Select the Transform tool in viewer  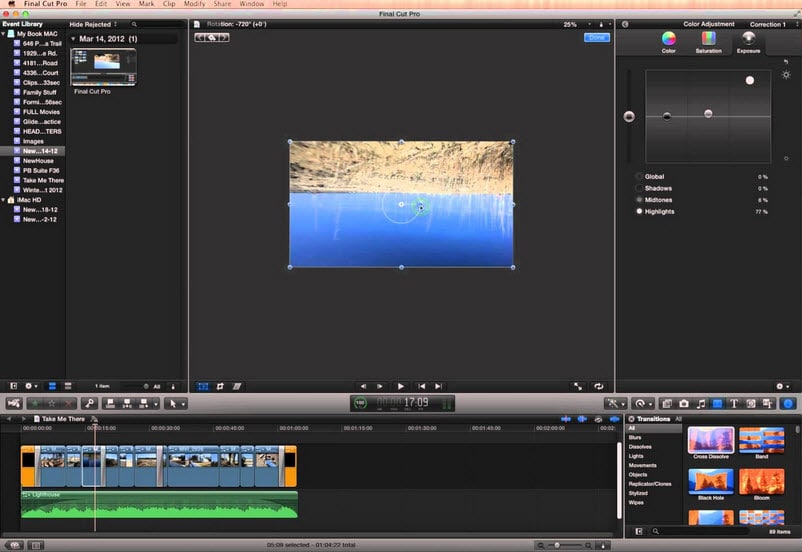point(203,386)
